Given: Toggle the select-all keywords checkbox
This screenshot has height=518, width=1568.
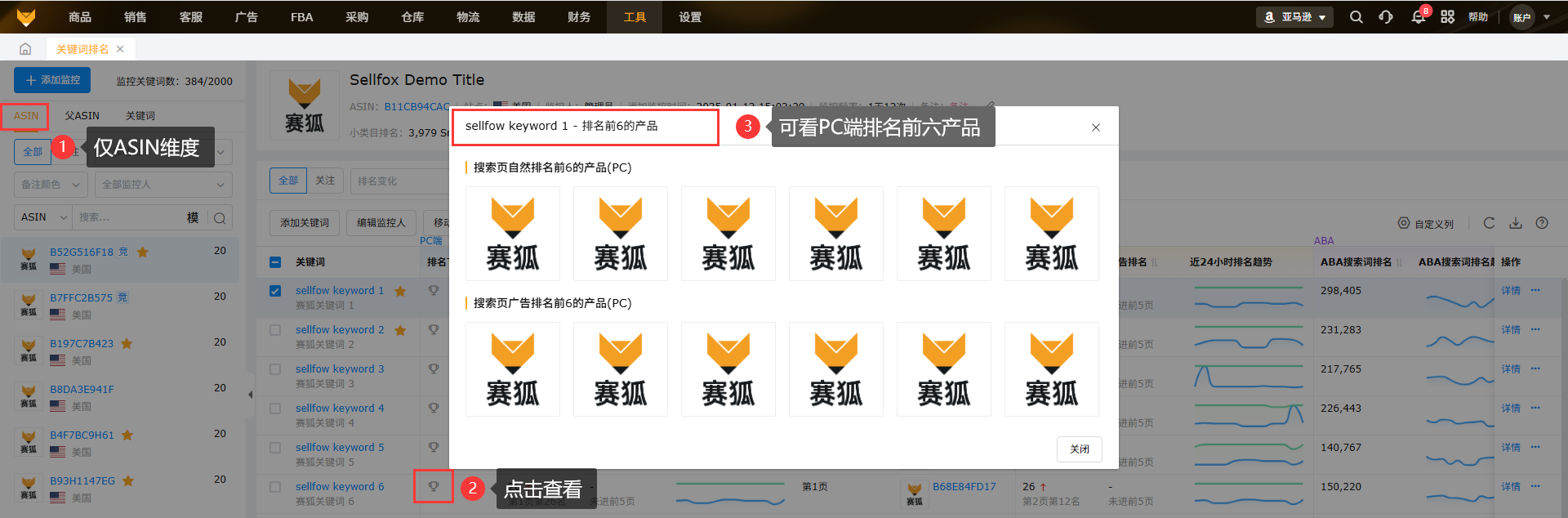Looking at the screenshot, I should 275,262.
